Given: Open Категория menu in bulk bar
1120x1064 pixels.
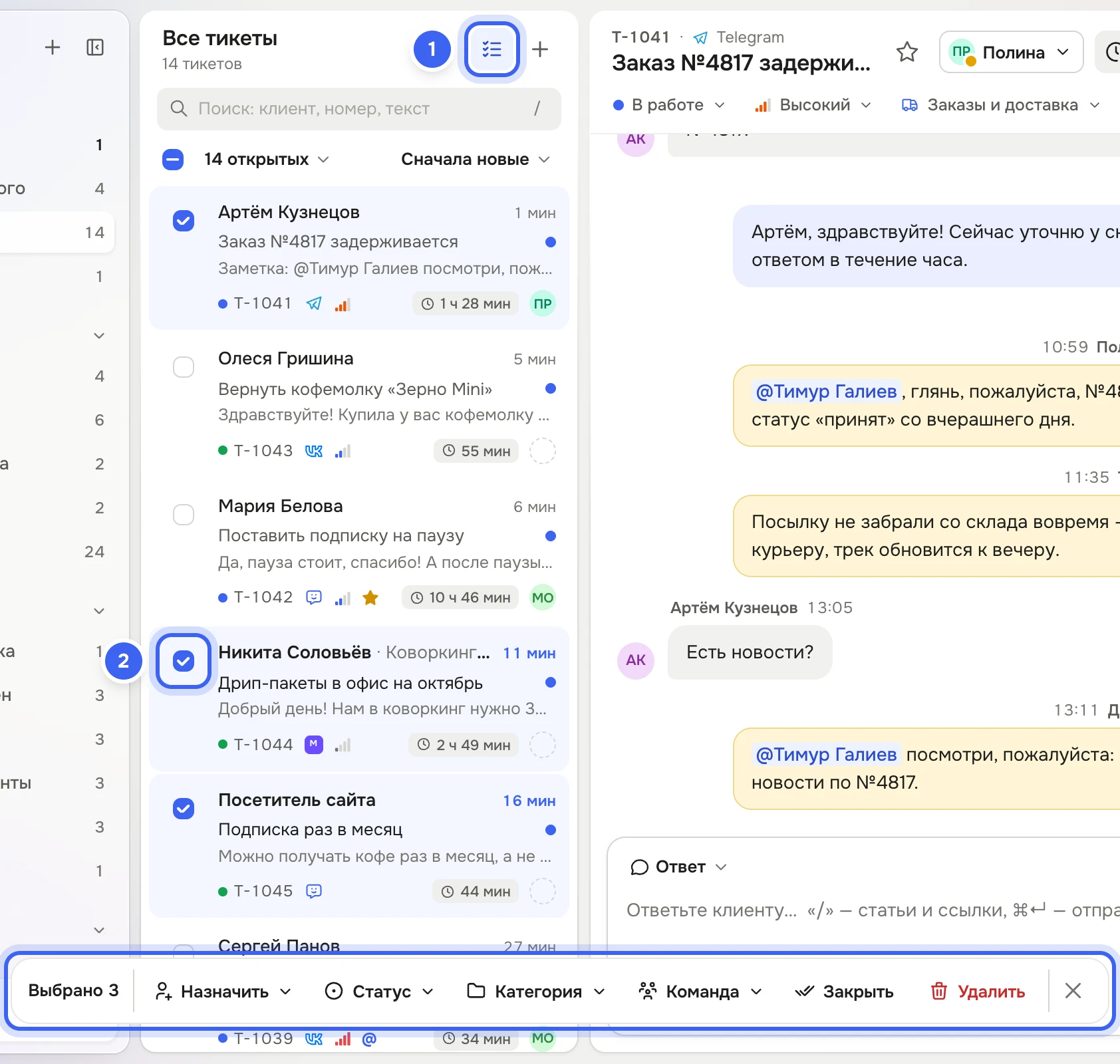Looking at the screenshot, I should click(x=536, y=992).
